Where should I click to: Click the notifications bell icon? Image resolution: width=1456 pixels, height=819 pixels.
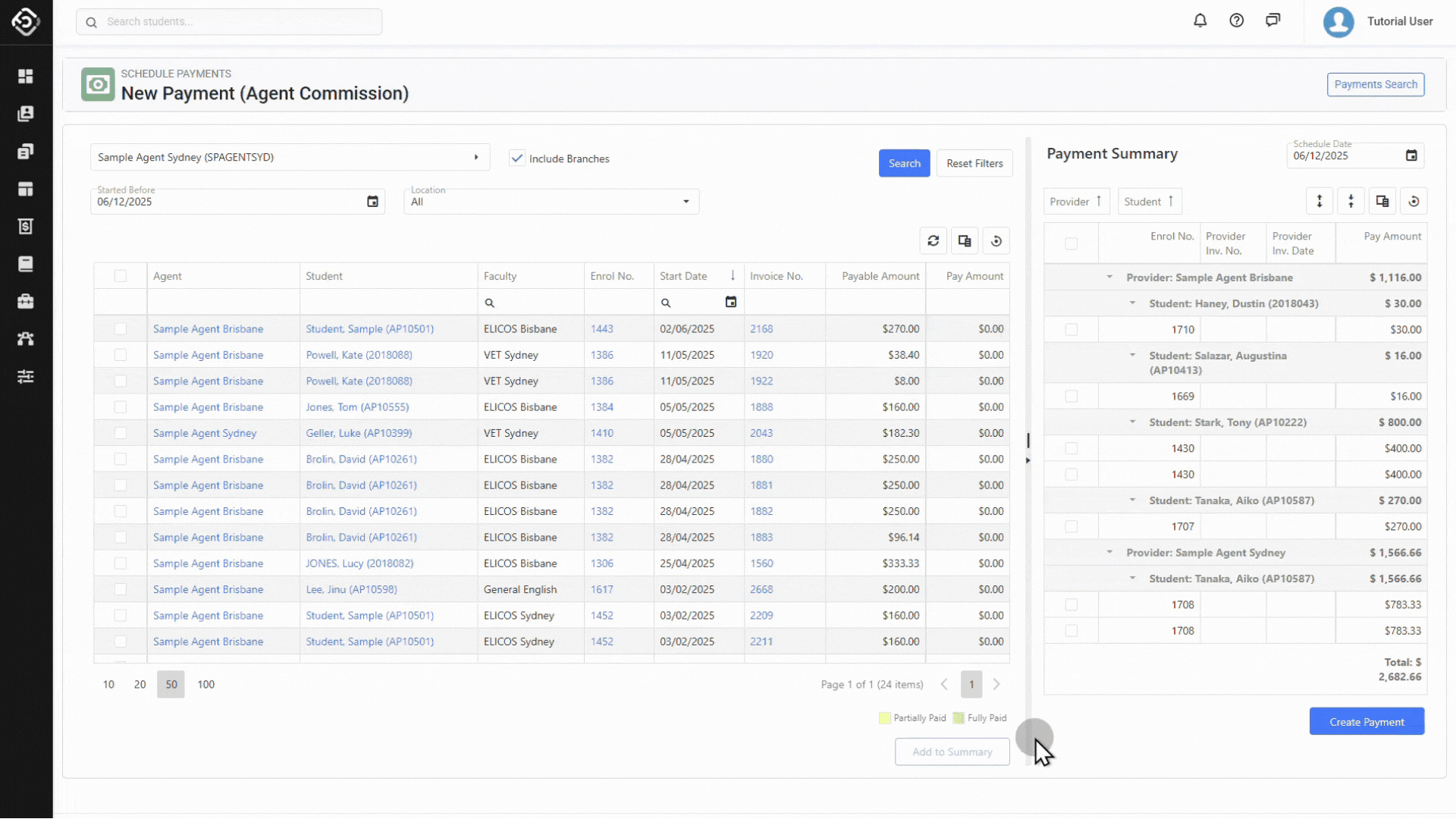click(x=1200, y=20)
